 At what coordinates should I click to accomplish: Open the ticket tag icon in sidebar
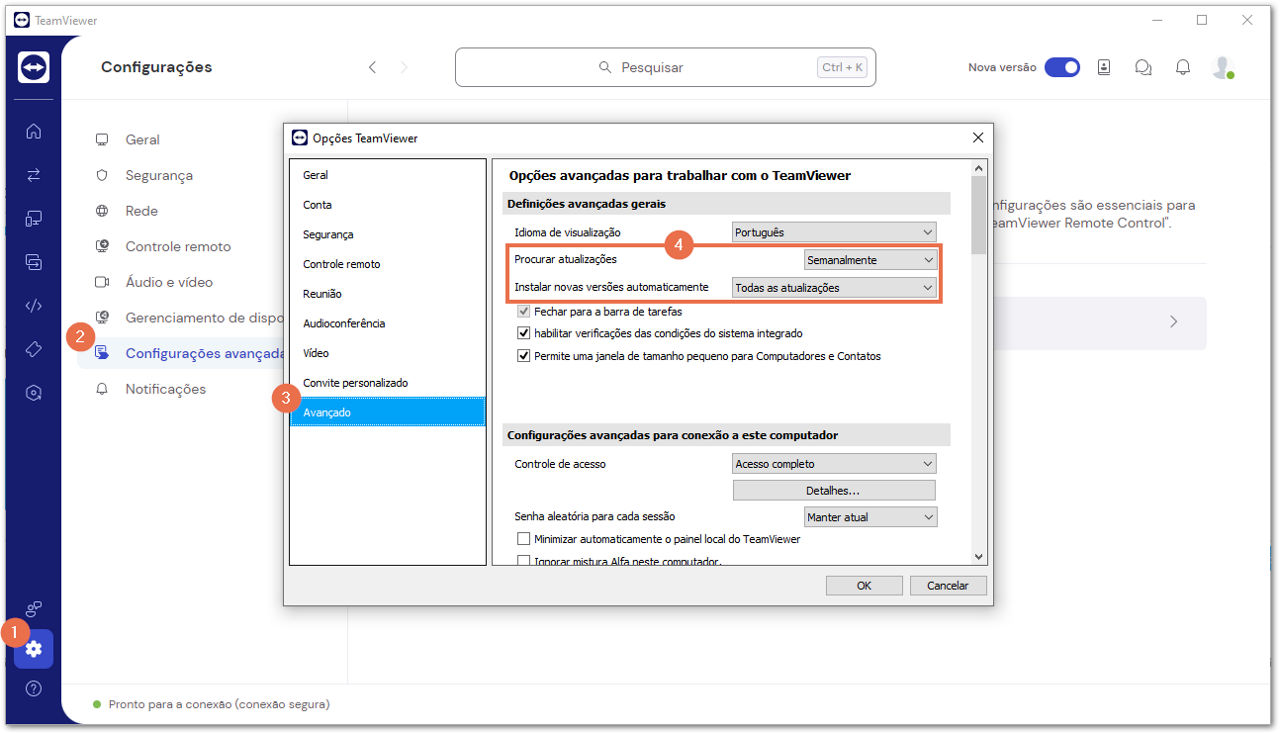(33, 349)
